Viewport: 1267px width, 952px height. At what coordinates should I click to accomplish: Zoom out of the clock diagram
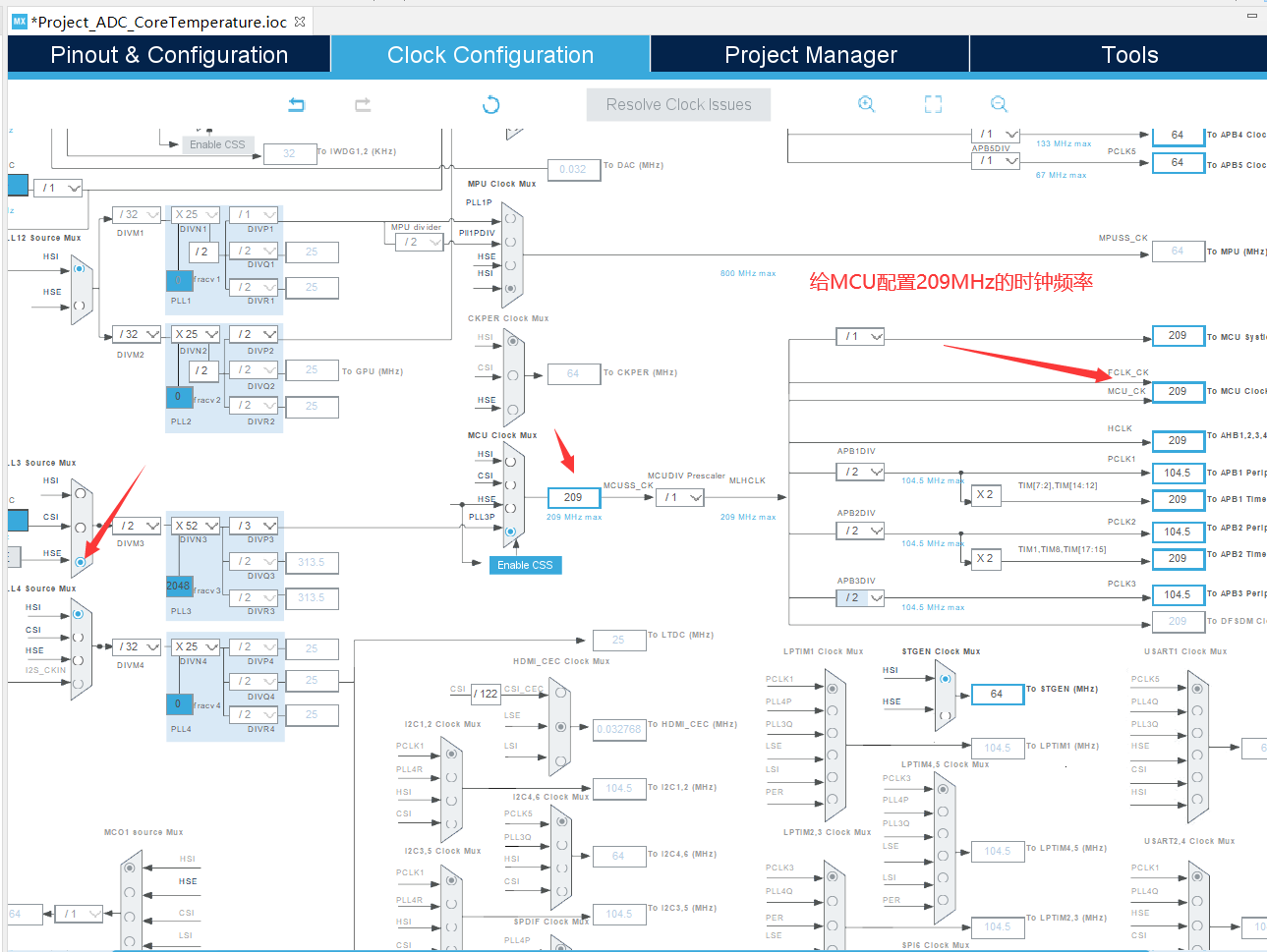tap(999, 104)
